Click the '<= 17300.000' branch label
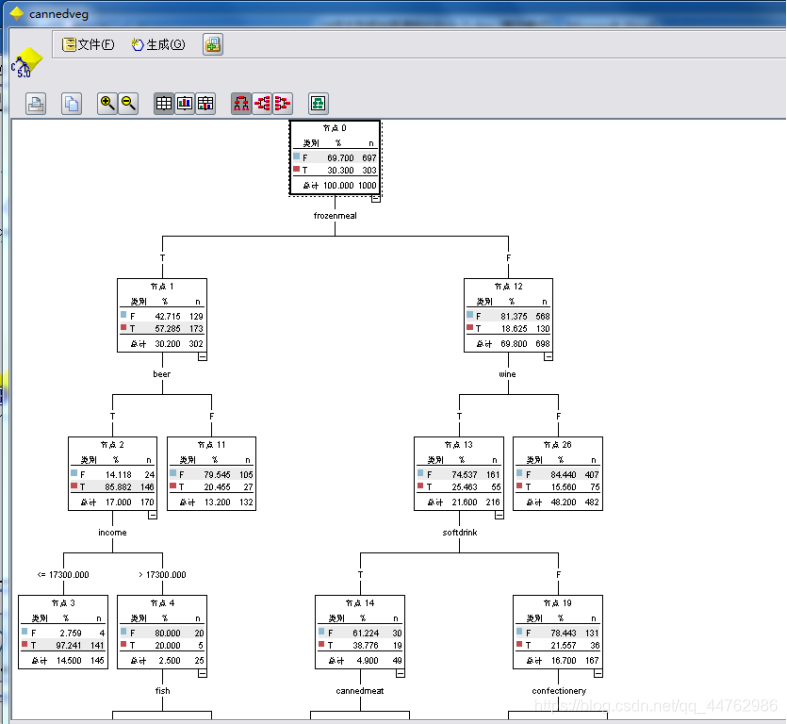787x724 pixels. click(63, 574)
